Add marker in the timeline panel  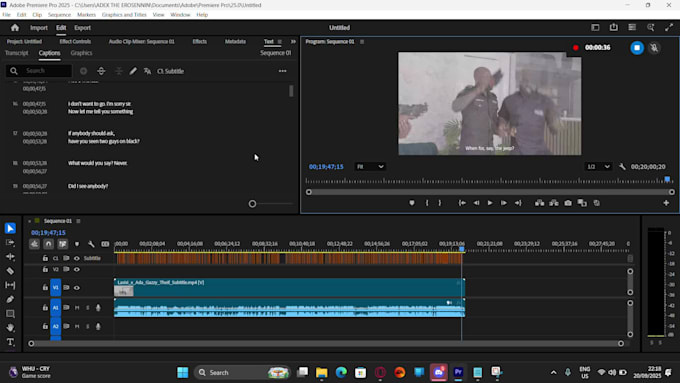pyautogui.click(x=77, y=244)
